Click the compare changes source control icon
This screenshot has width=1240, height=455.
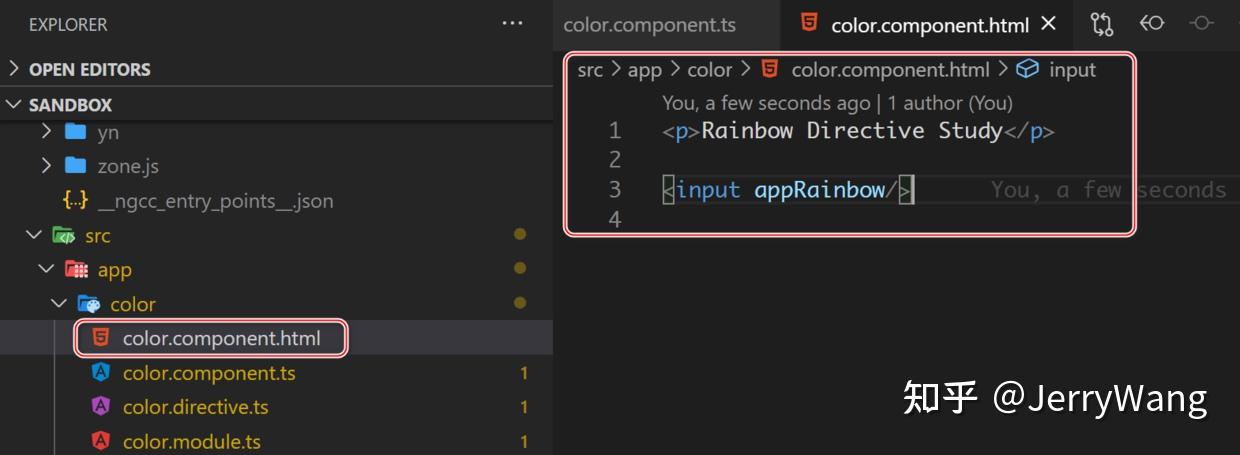tap(1102, 24)
